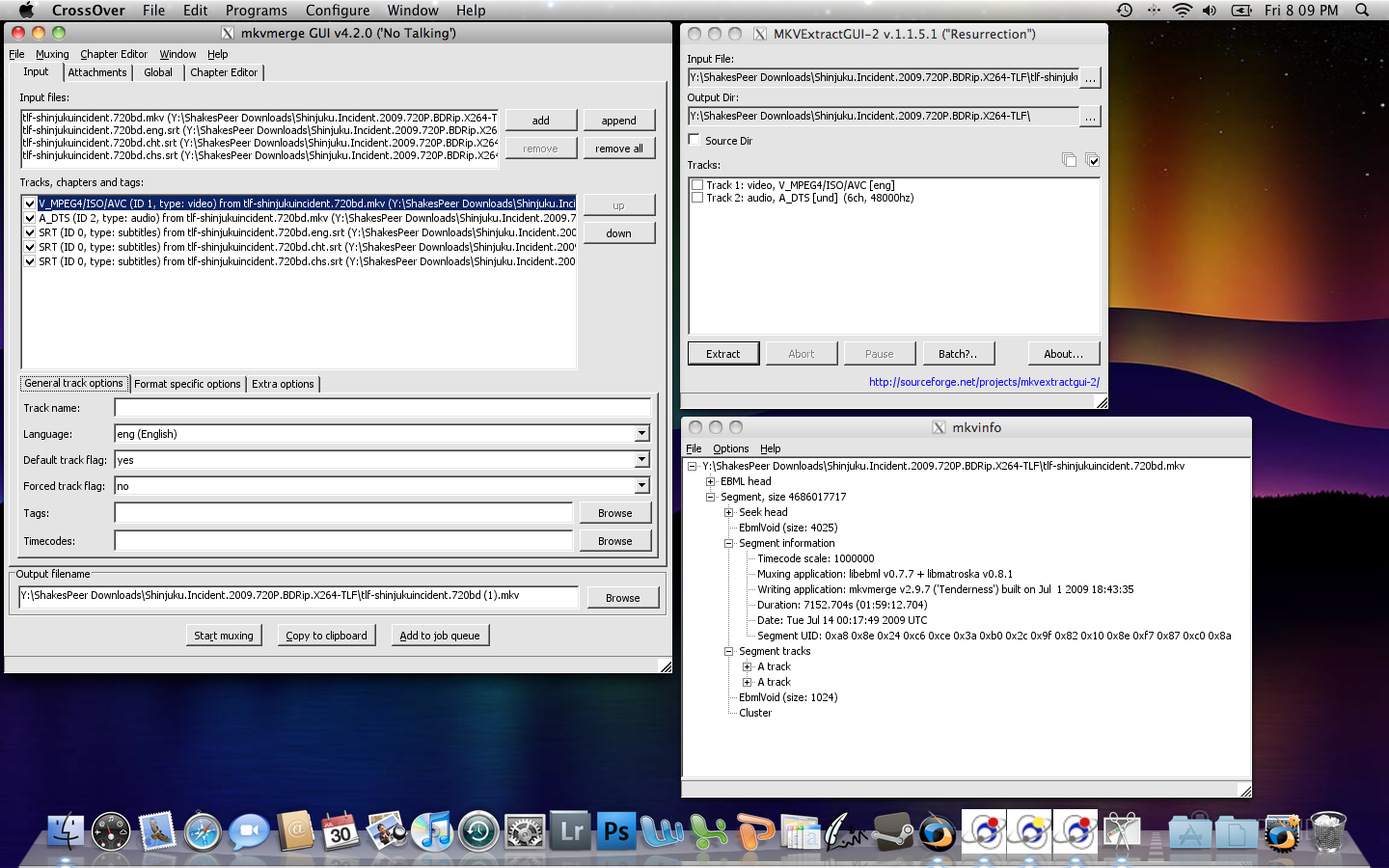Click the Track name input field
The width and height of the screenshot is (1389, 868).
click(x=383, y=408)
